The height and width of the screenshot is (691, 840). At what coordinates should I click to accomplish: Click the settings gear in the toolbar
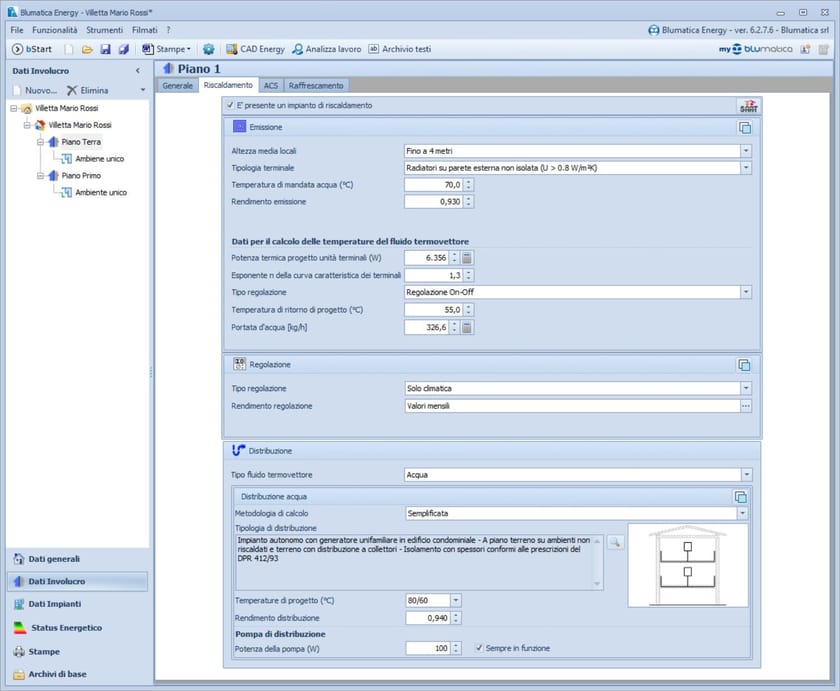point(208,49)
